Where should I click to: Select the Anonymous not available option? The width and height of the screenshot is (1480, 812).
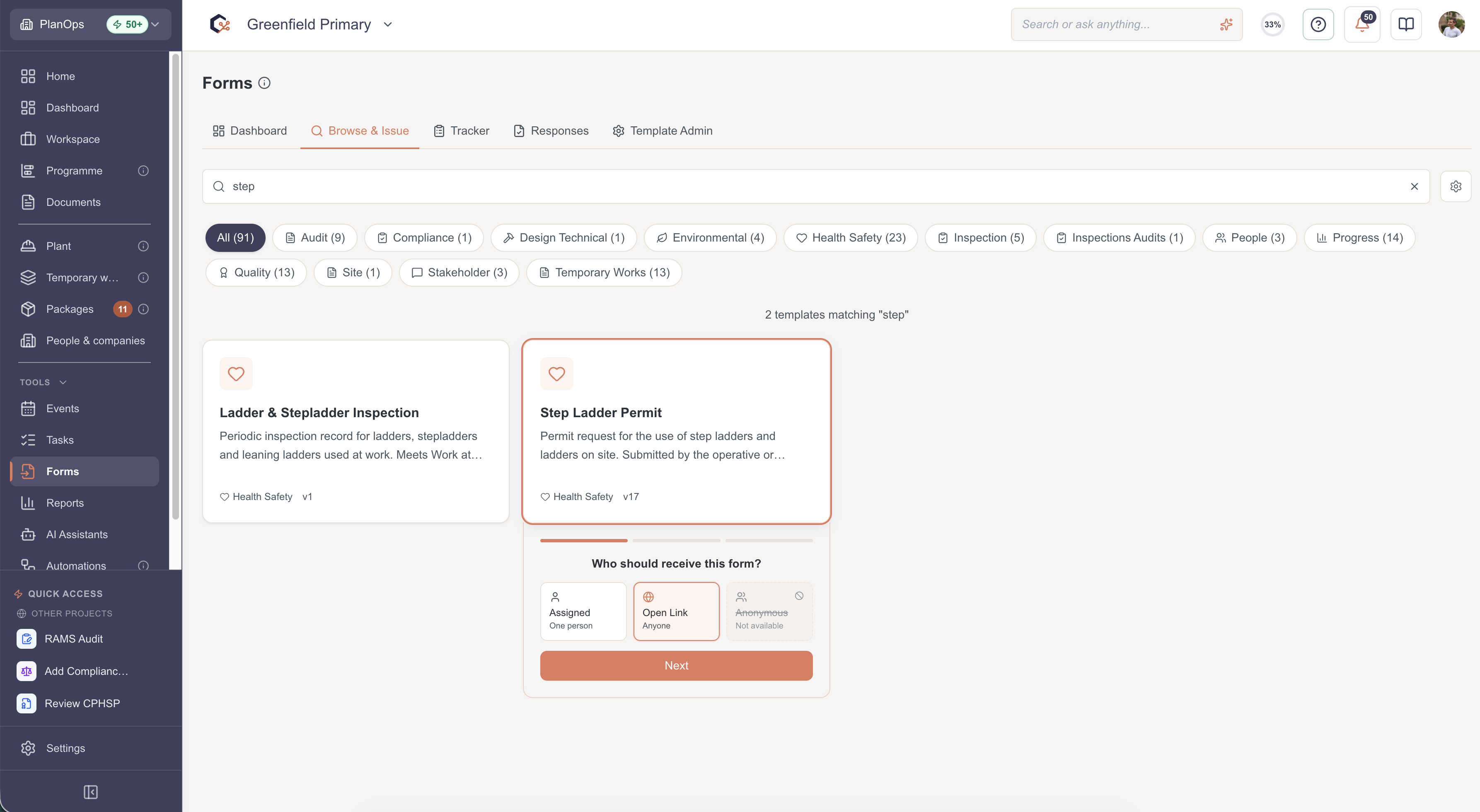(769, 611)
